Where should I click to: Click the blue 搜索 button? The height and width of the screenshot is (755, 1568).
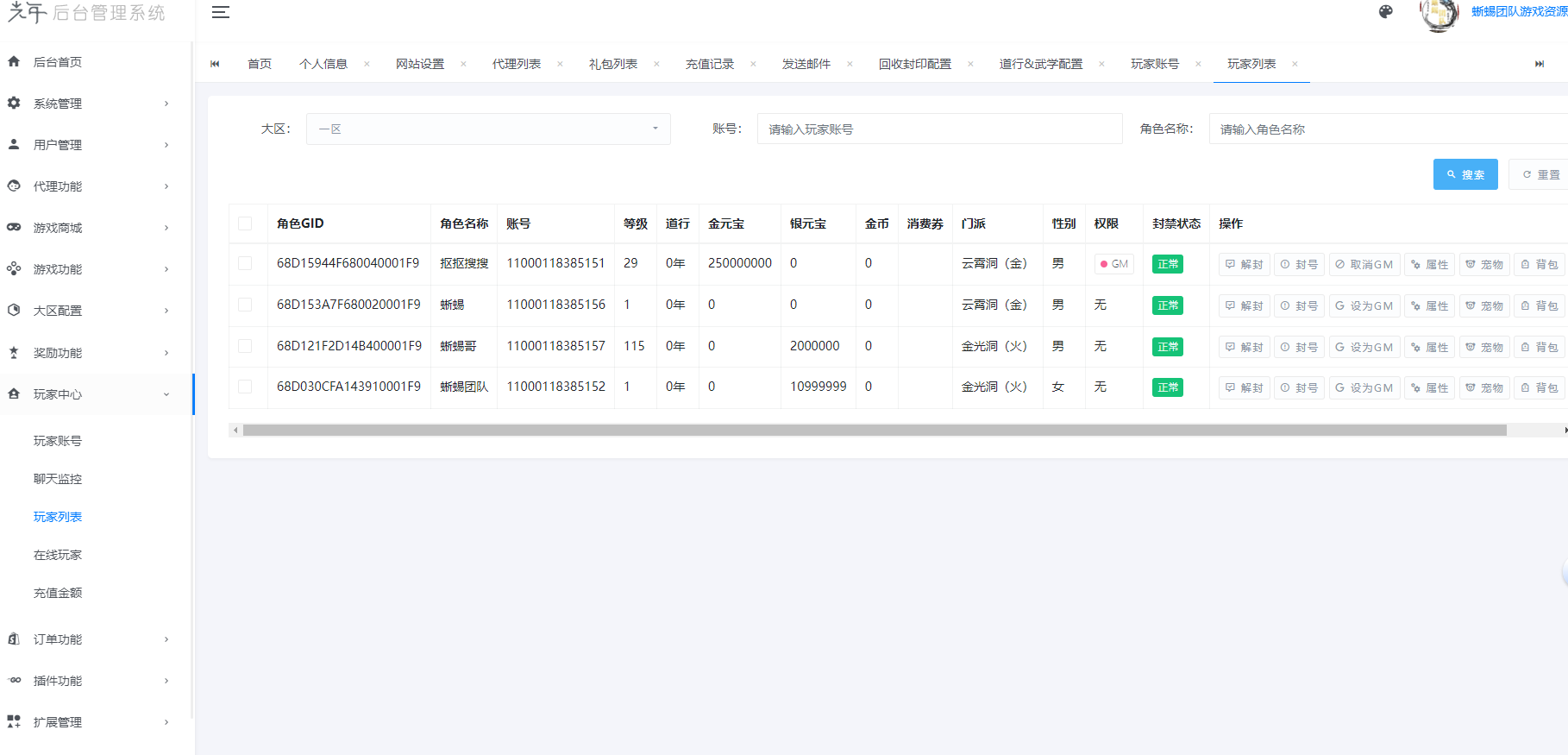point(1465,174)
